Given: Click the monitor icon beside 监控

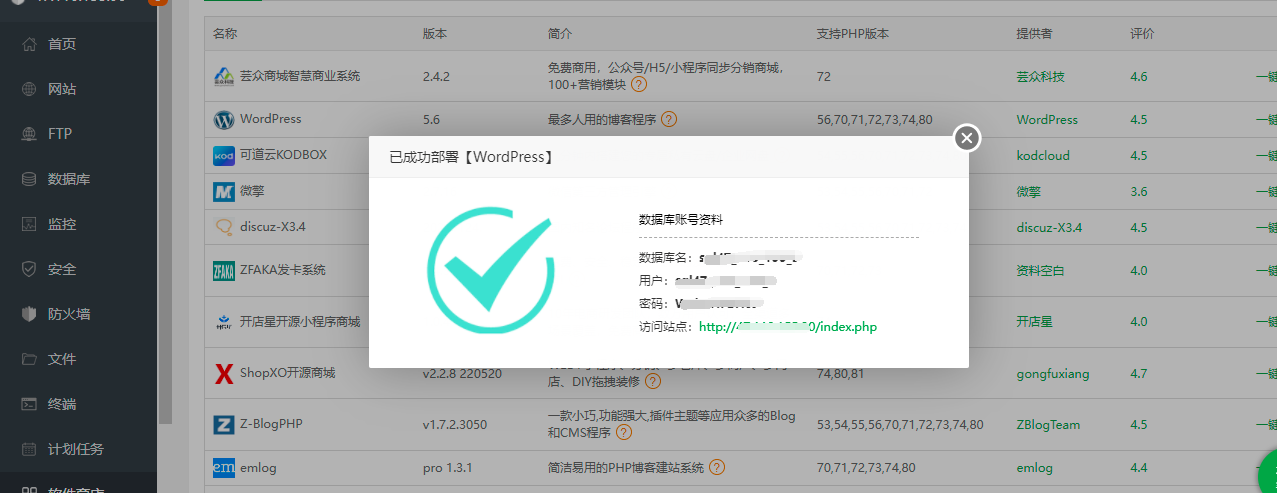Looking at the screenshot, I should (29, 224).
